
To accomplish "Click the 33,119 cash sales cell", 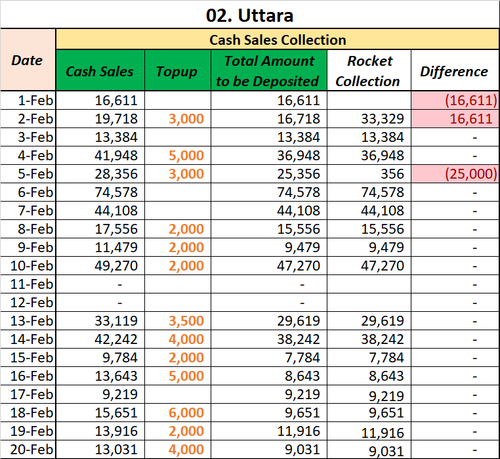I will [100, 321].
